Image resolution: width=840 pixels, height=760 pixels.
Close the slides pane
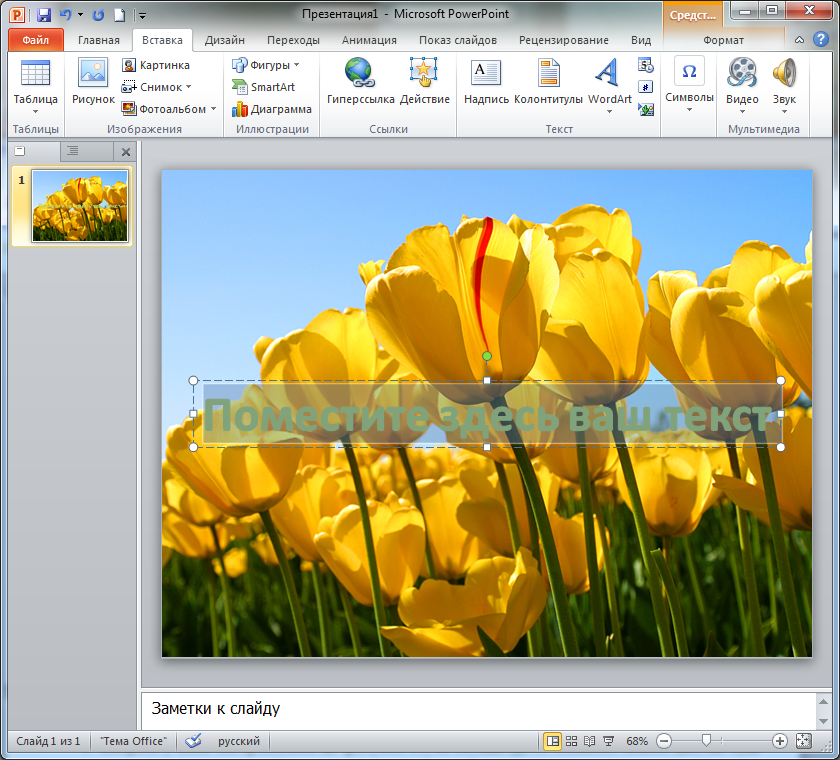[126, 152]
